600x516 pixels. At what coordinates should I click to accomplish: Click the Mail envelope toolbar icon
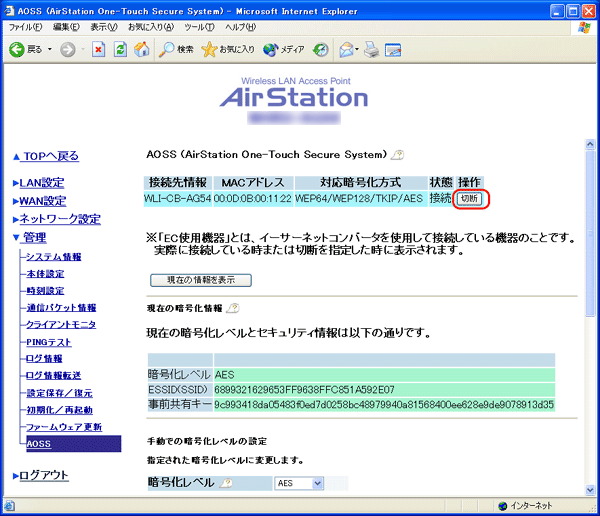click(346, 49)
